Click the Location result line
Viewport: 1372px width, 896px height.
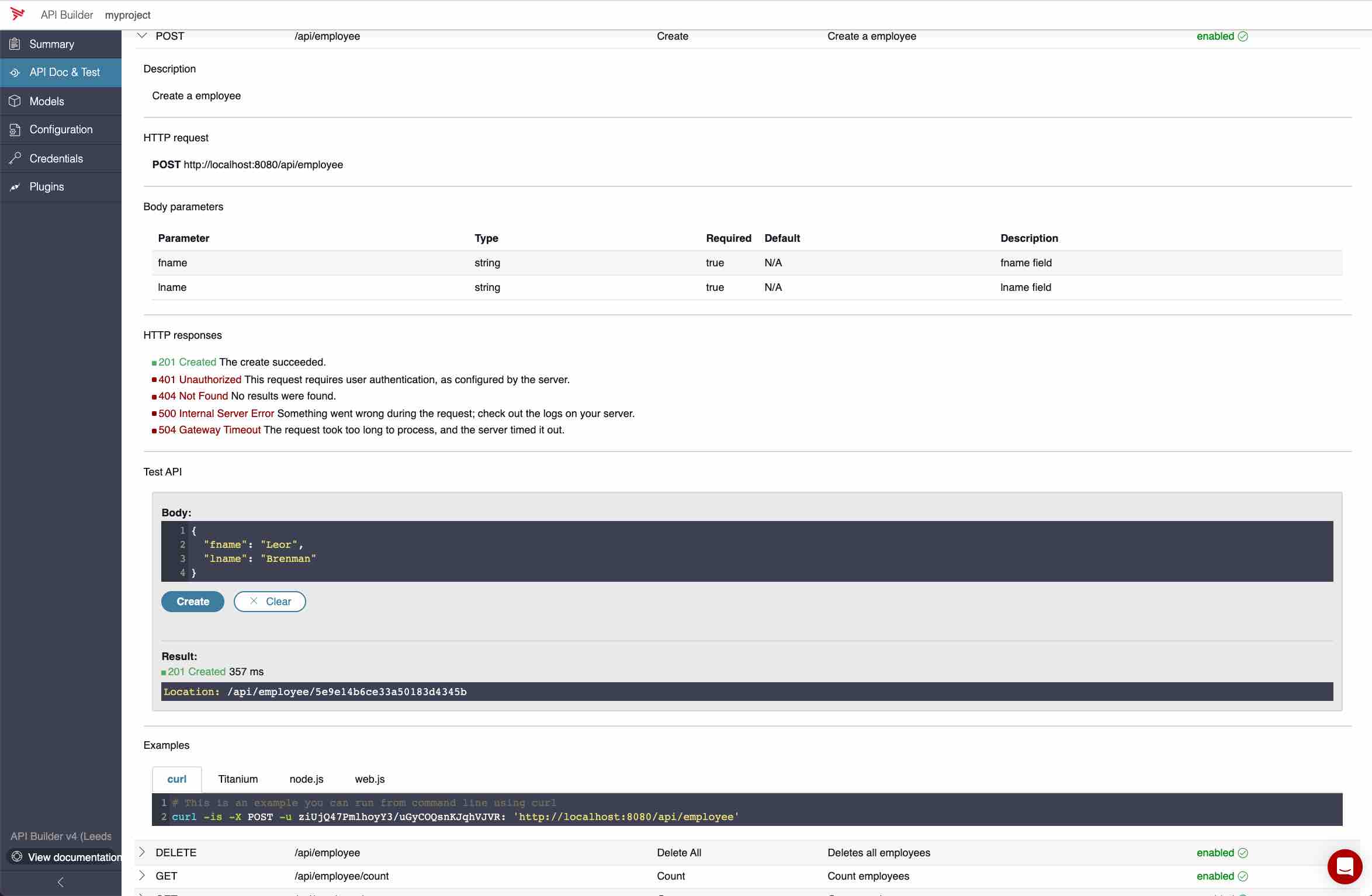(x=747, y=692)
